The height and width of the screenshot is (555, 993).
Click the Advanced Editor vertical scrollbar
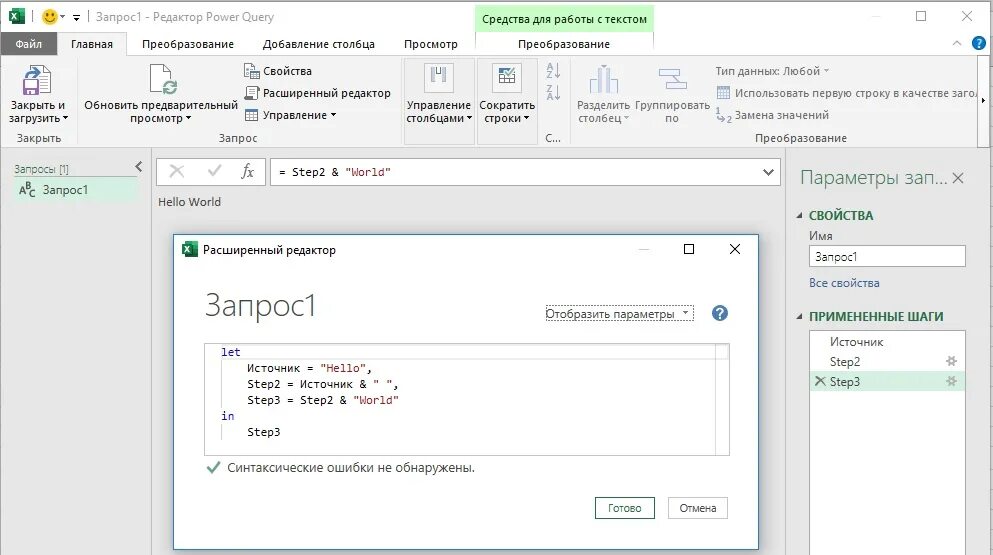tap(722, 399)
